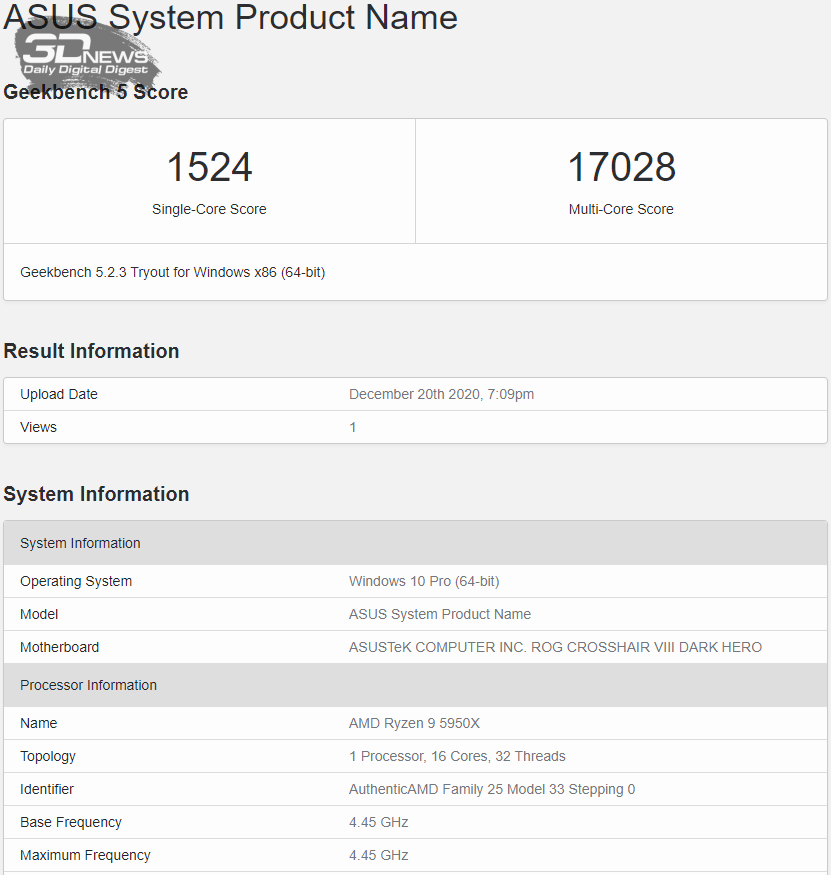
Task: Select '1 Processor, 16 Cores, 32 Threads' value
Action: pyautogui.click(x=457, y=756)
